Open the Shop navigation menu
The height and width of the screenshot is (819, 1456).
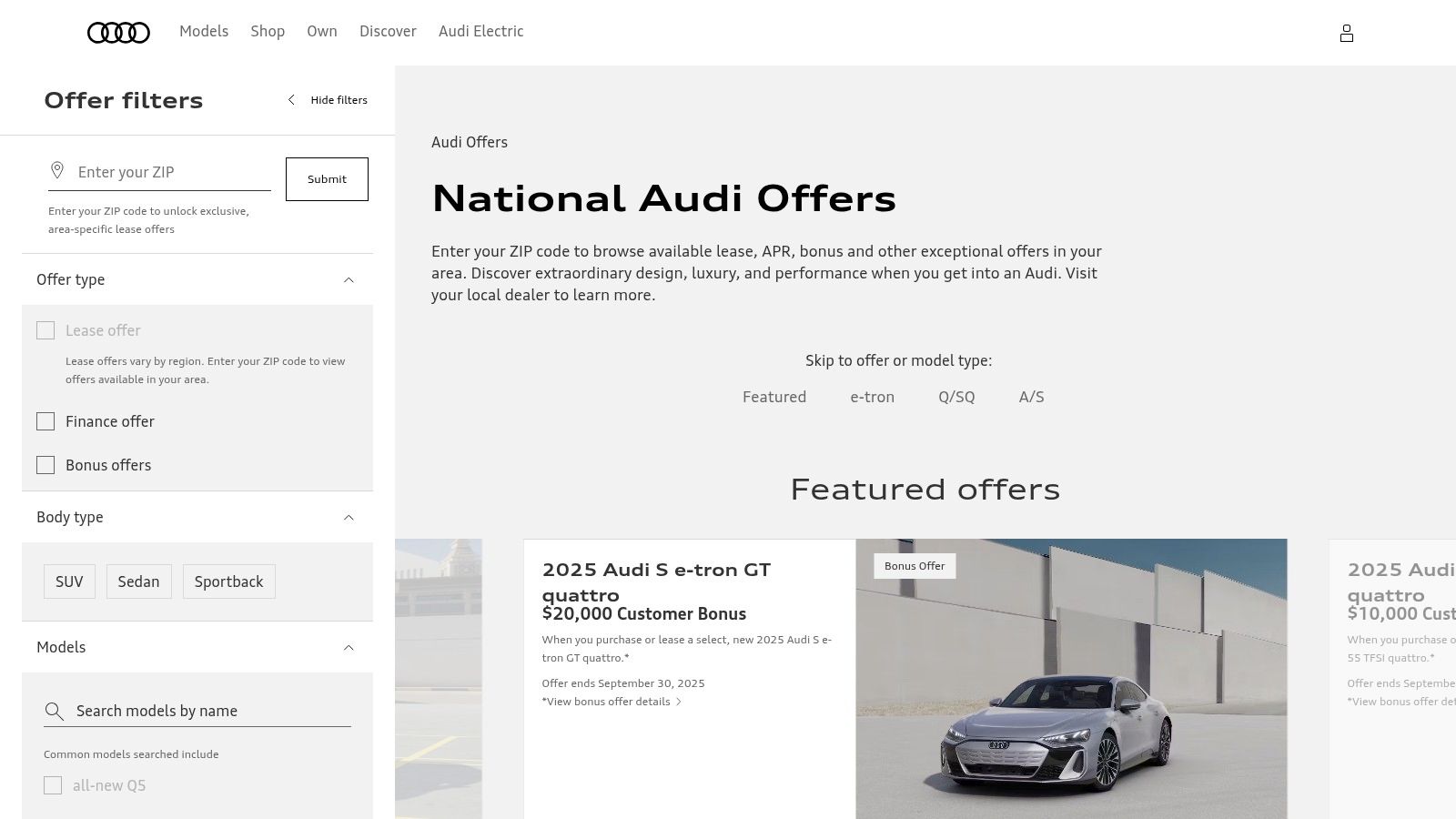point(268,31)
